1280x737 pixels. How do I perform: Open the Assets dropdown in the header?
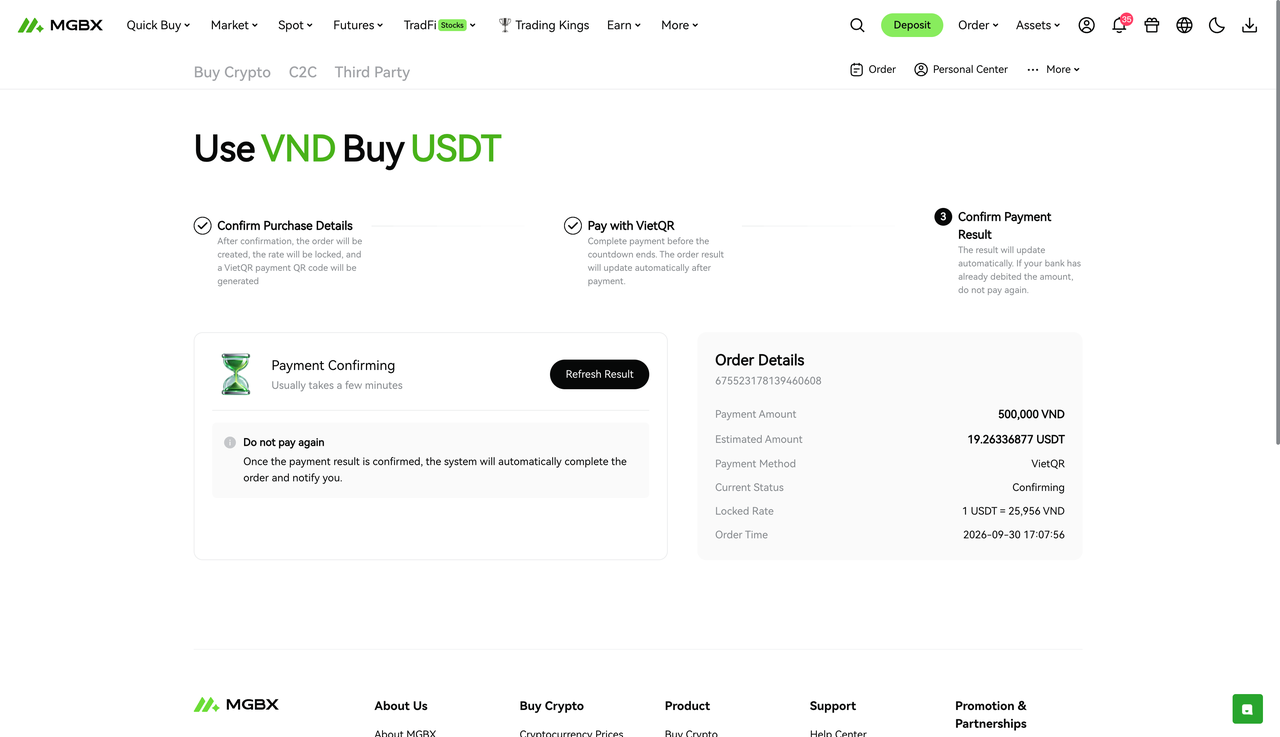click(1038, 25)
